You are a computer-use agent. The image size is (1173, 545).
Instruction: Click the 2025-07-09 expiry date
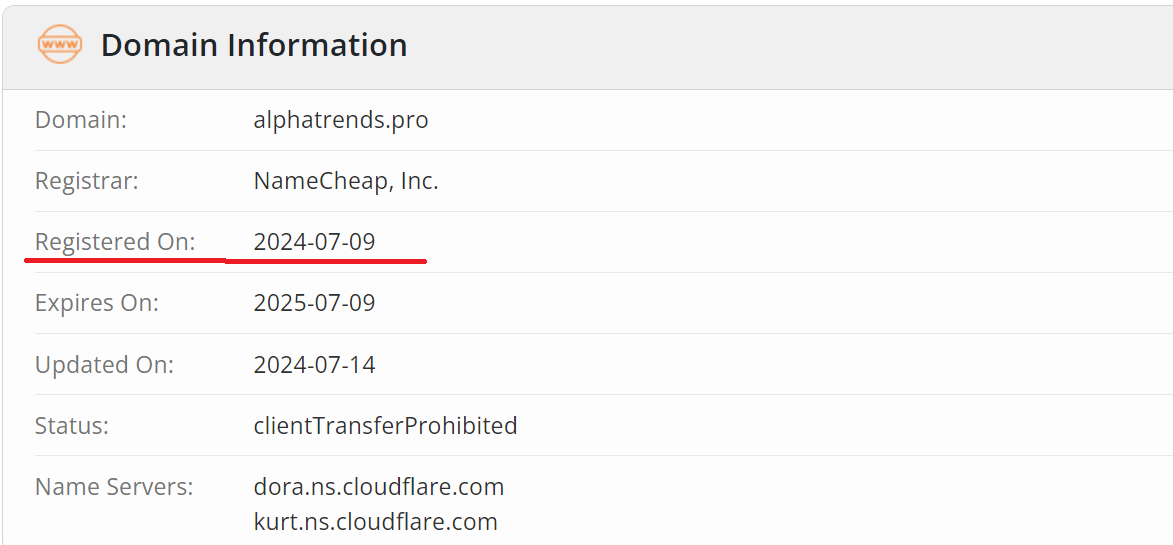314,303
